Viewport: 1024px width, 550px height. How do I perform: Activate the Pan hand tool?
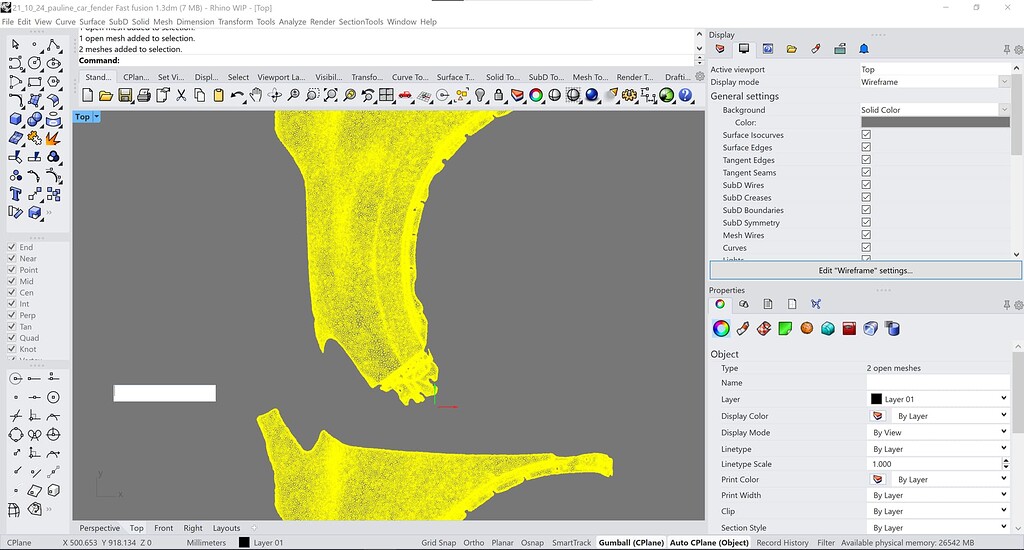point(256,95)
